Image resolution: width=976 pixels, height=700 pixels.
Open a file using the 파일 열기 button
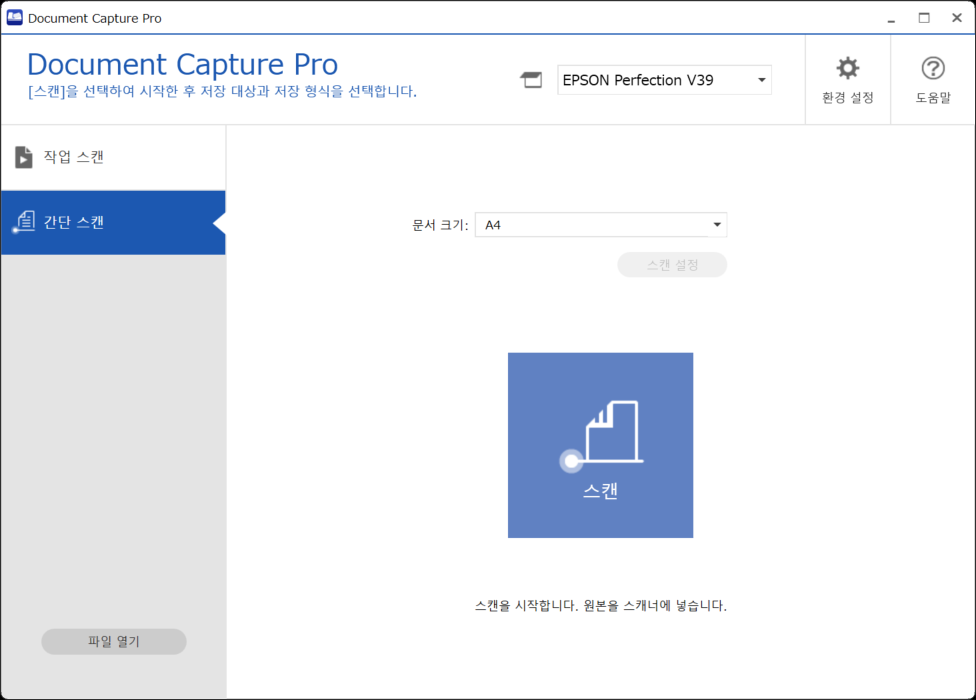tap(113, 641)
